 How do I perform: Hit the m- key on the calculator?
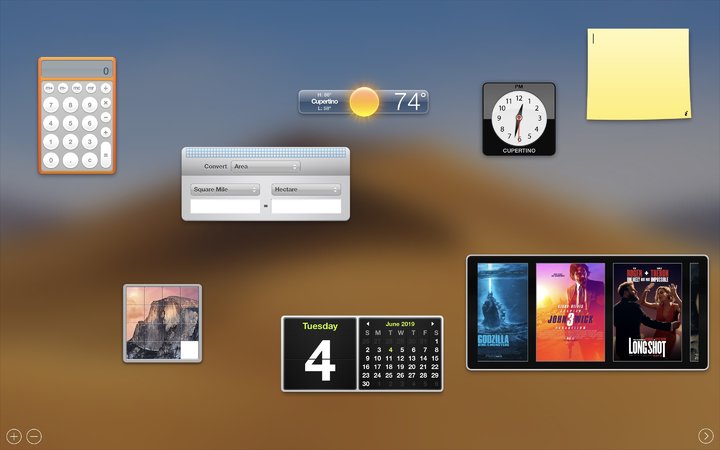(x=63, y=88)
